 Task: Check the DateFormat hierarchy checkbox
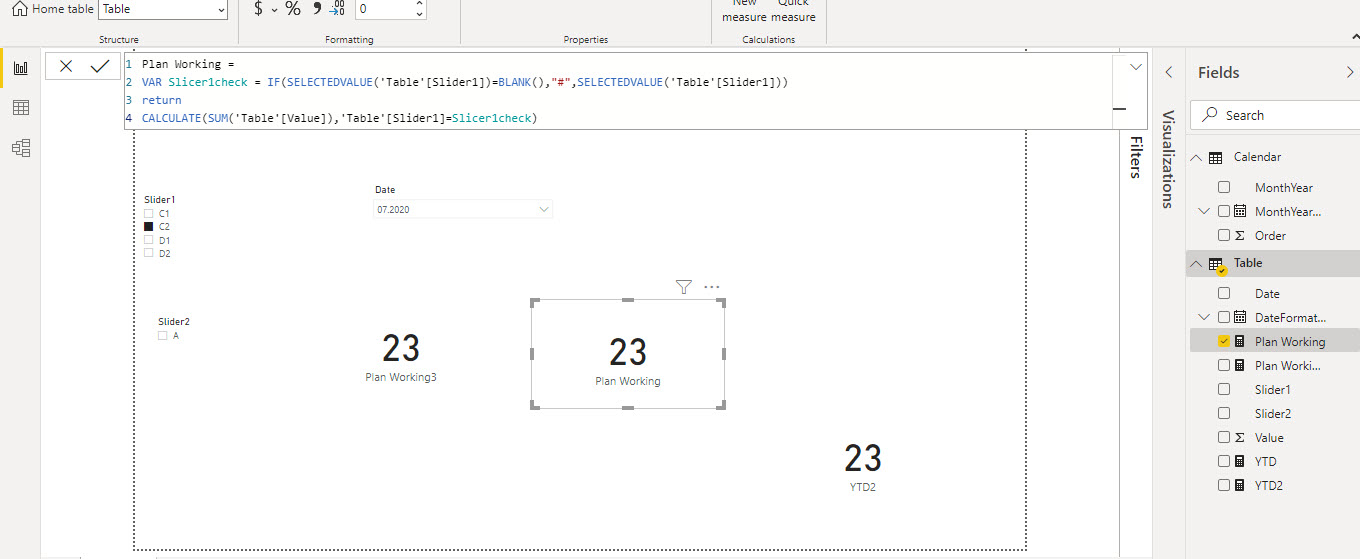pos(1224,317)
